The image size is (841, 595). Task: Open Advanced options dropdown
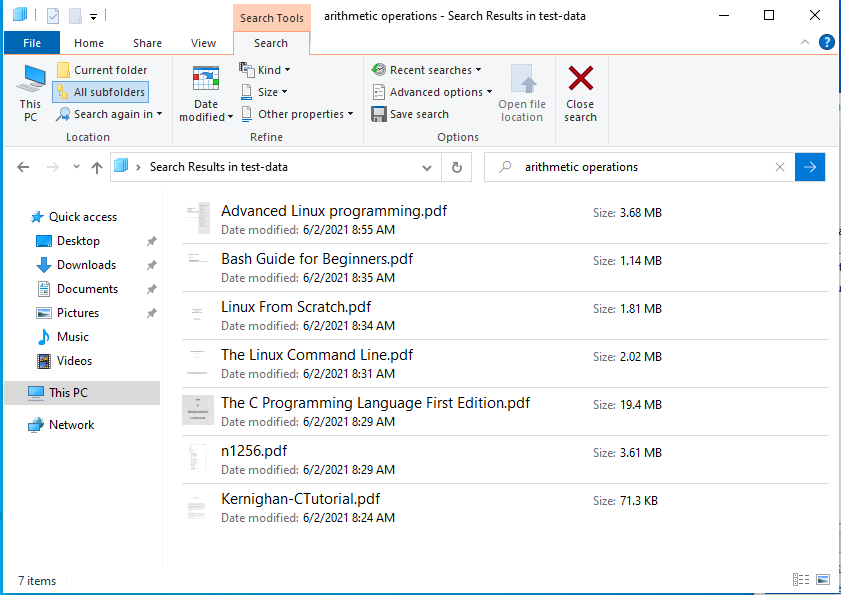(432, 92)
